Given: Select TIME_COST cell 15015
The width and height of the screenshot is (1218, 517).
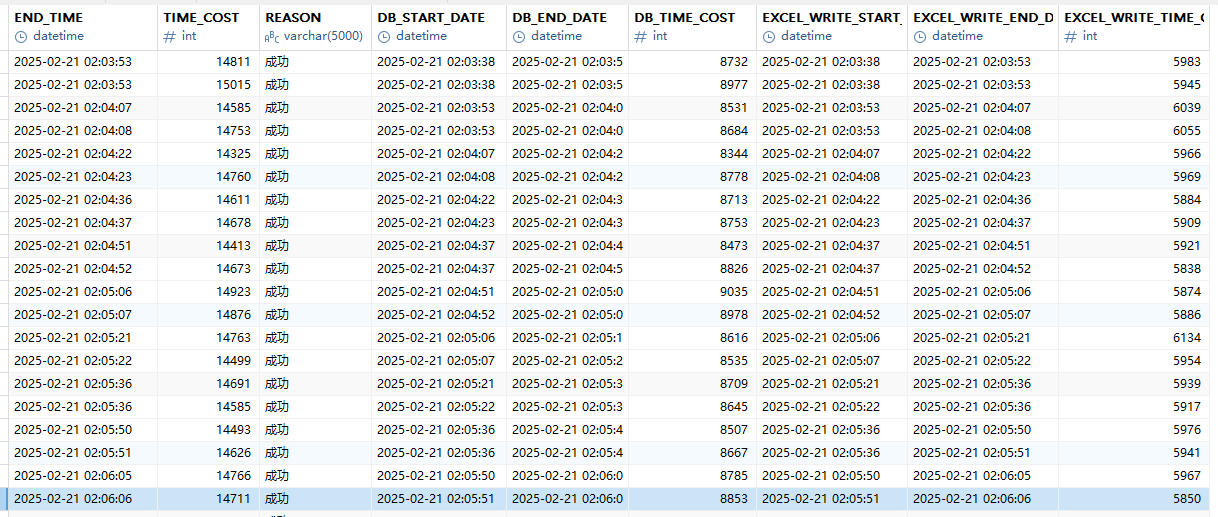Looking at the screenshot, I should coord(209,85).
